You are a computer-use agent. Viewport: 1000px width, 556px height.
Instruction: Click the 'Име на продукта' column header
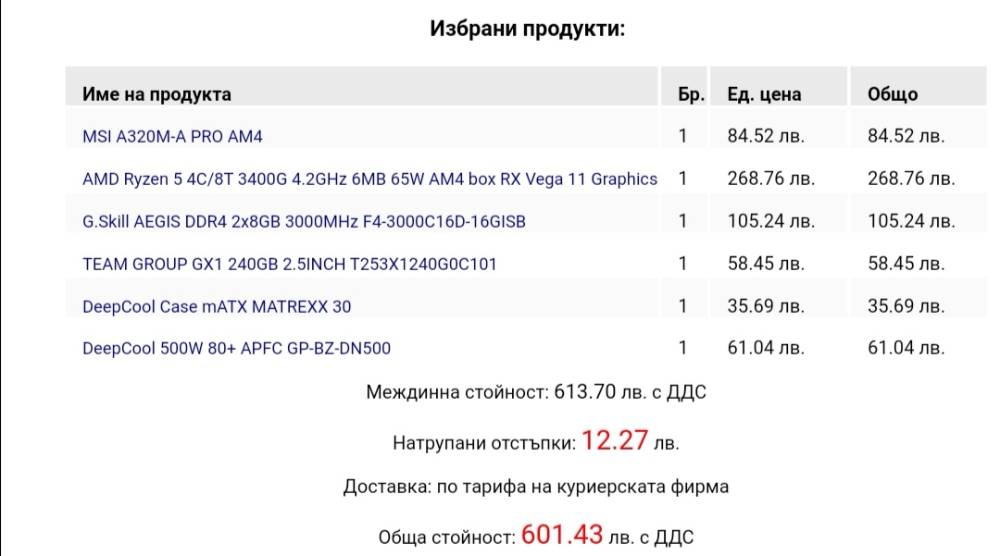[156, 94]
